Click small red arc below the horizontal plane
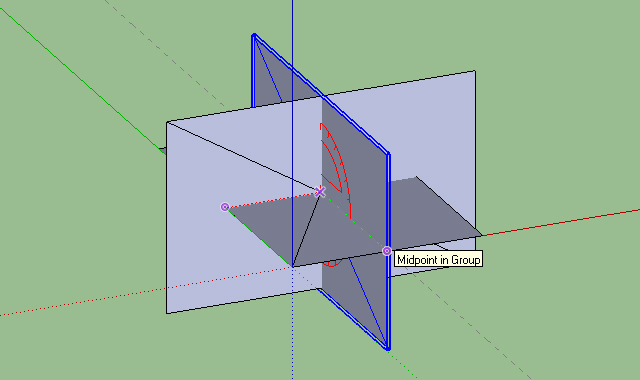The width and height of the screenshot is (640, 380). coord(333,263)
